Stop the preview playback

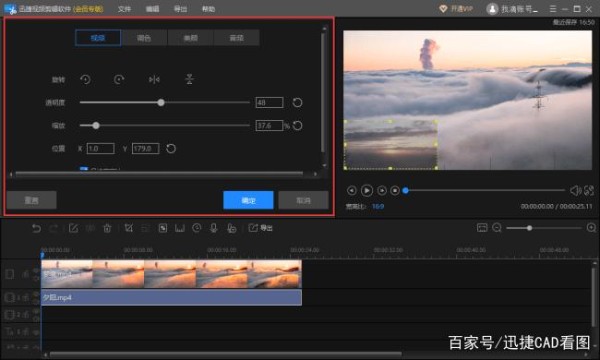395,191
